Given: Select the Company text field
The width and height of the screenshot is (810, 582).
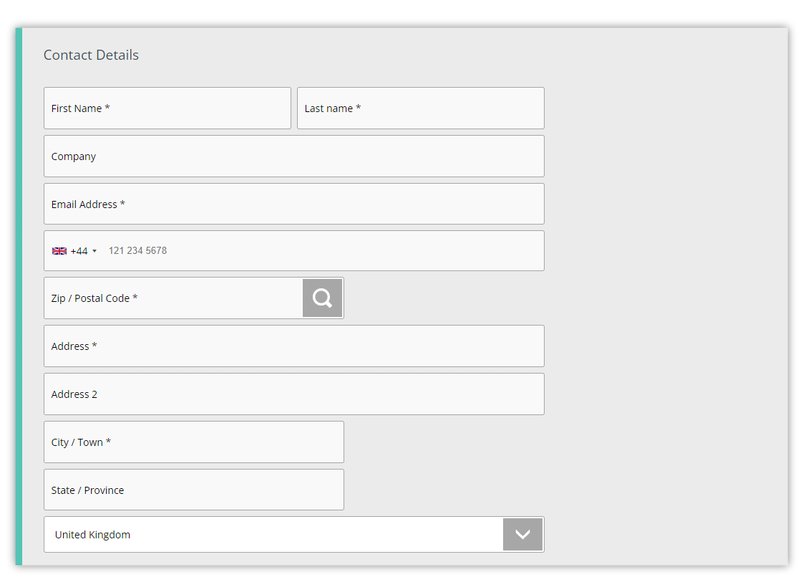Looking at the screenshot, I should click(293, 155).
